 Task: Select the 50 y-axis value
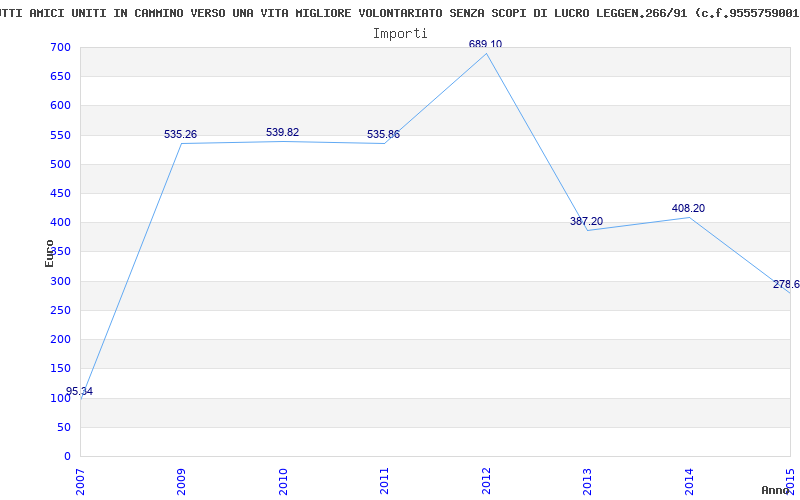point(64,428)
